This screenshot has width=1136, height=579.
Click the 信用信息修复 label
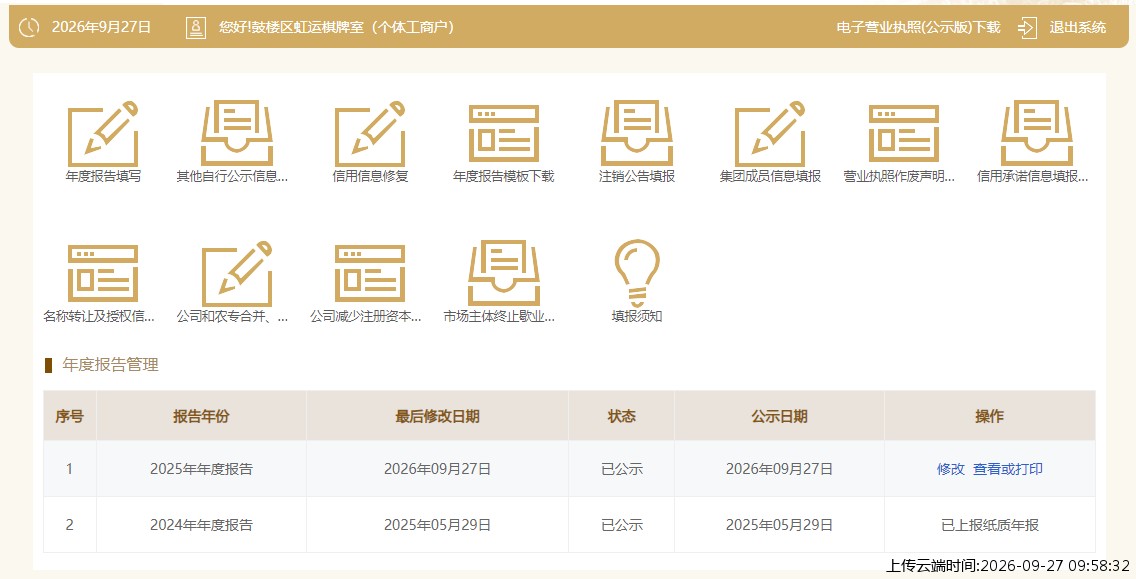click(370, 176)
